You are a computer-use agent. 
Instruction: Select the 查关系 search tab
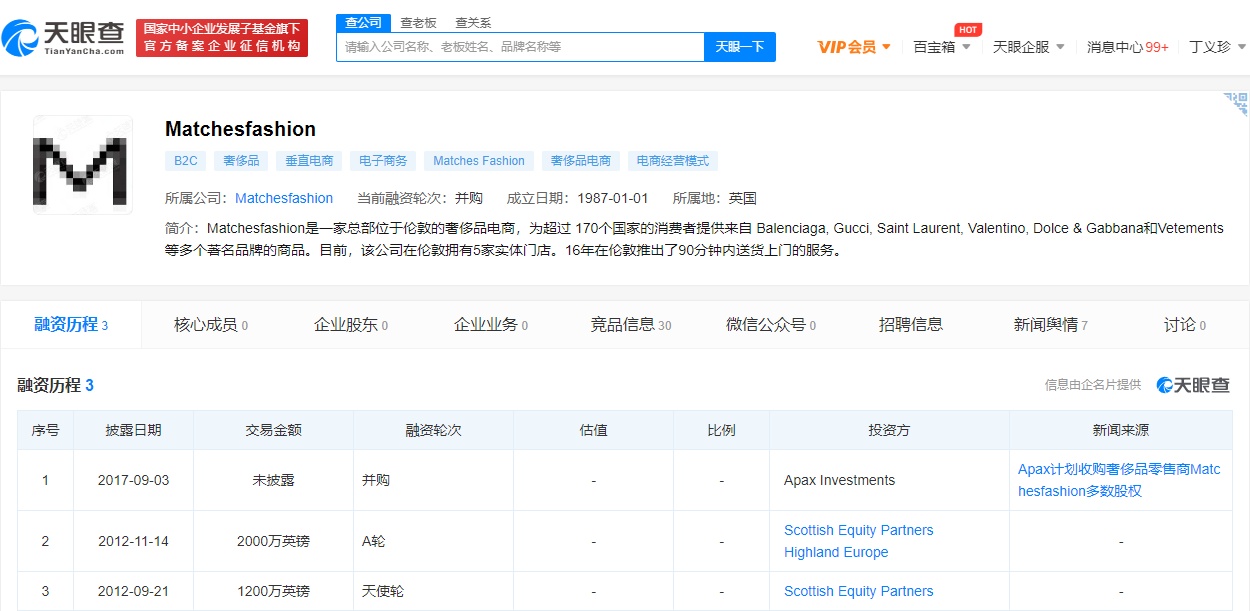tap(473, 22)
